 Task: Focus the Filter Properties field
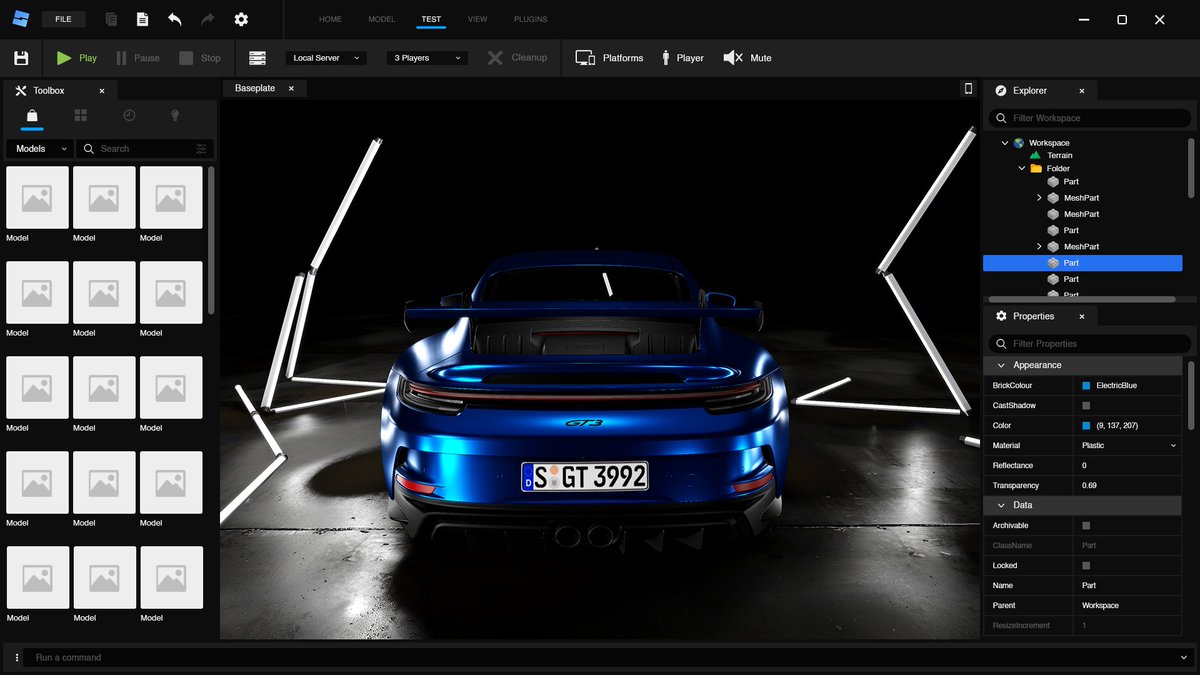point(1090,343)
